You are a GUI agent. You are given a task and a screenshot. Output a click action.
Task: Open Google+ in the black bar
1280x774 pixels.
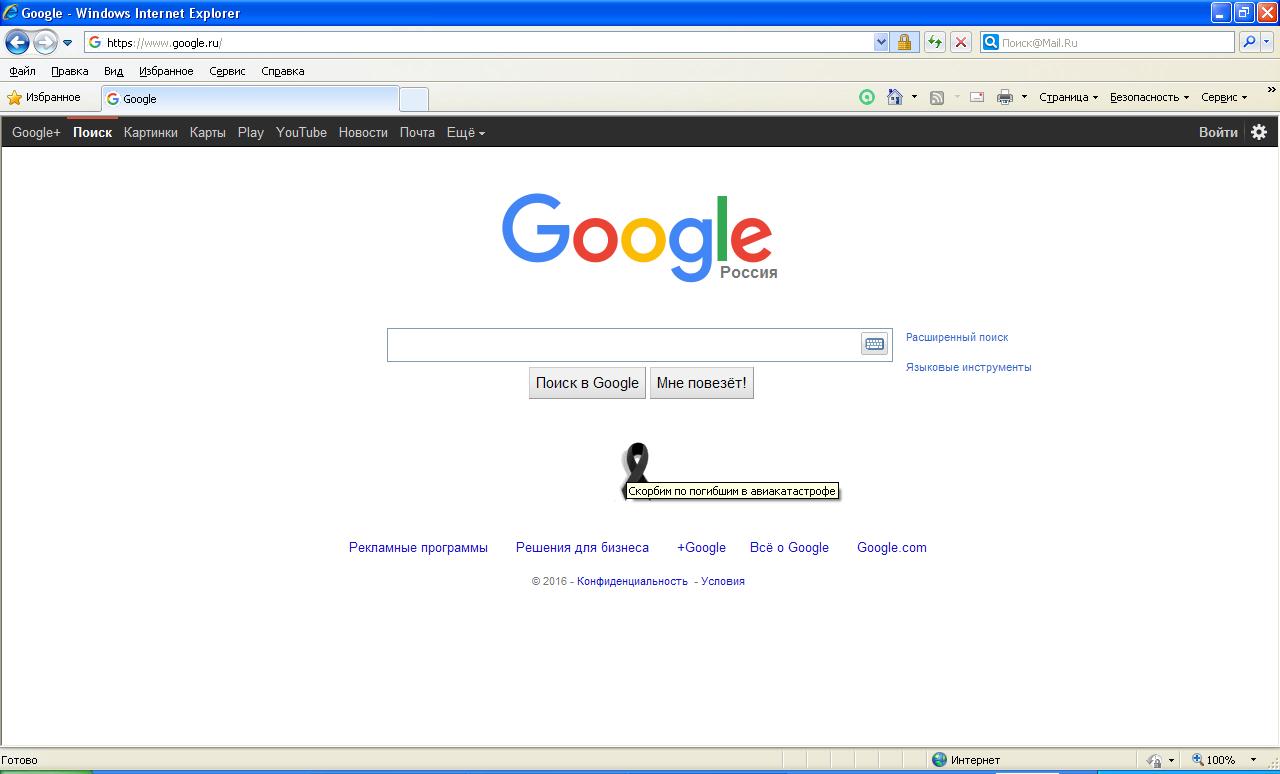(36, 132)
